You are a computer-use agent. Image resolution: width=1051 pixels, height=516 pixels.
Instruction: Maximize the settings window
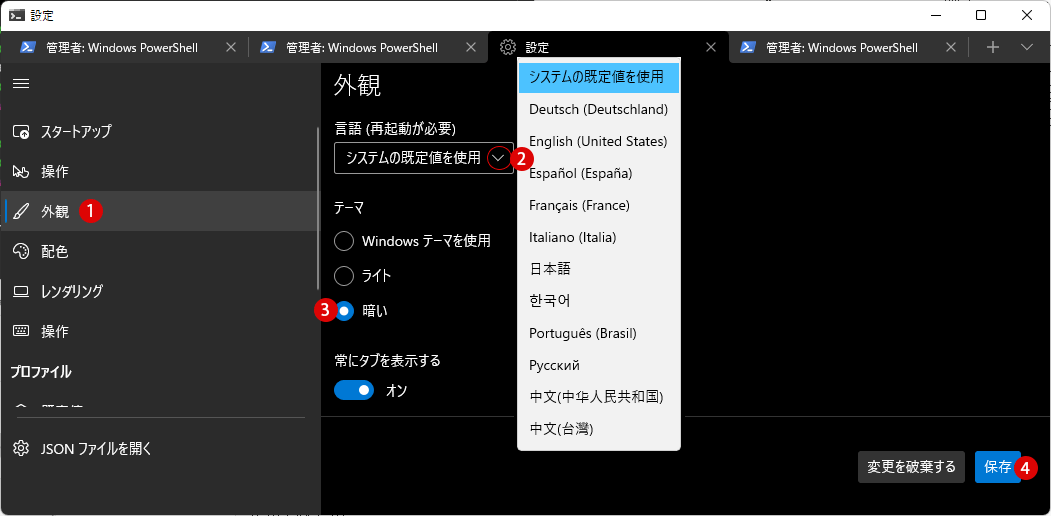pyautogui.click(x=981, y=15)
